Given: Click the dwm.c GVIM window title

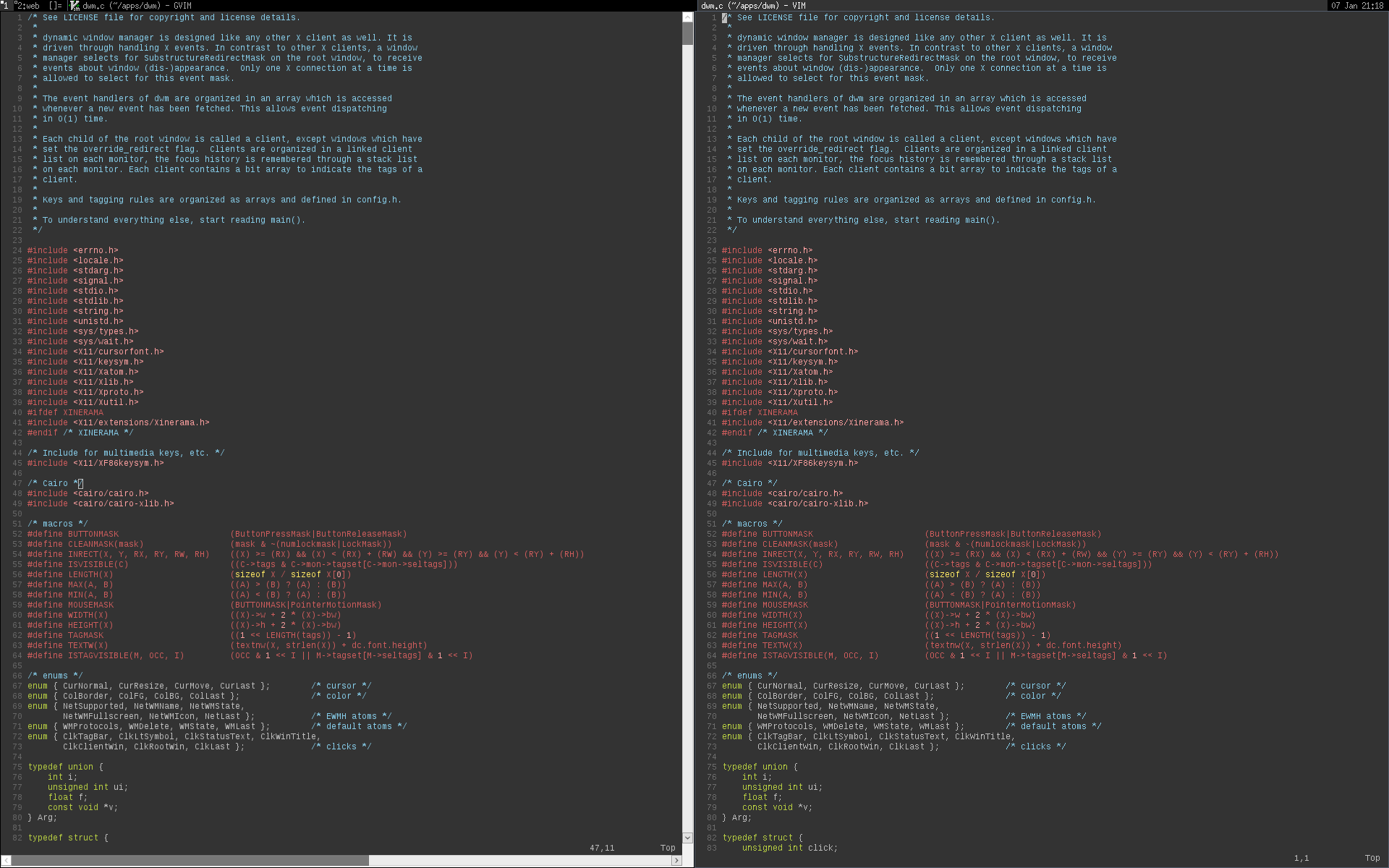Looking at the screenshot, I should point(137,6).
